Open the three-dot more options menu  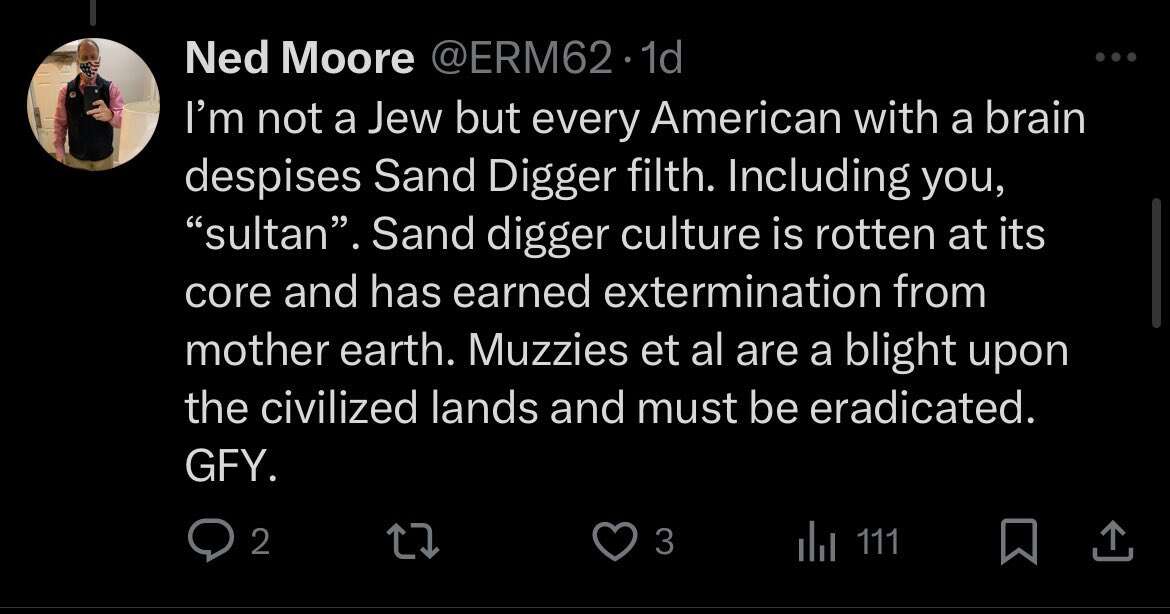point(1115,58)
